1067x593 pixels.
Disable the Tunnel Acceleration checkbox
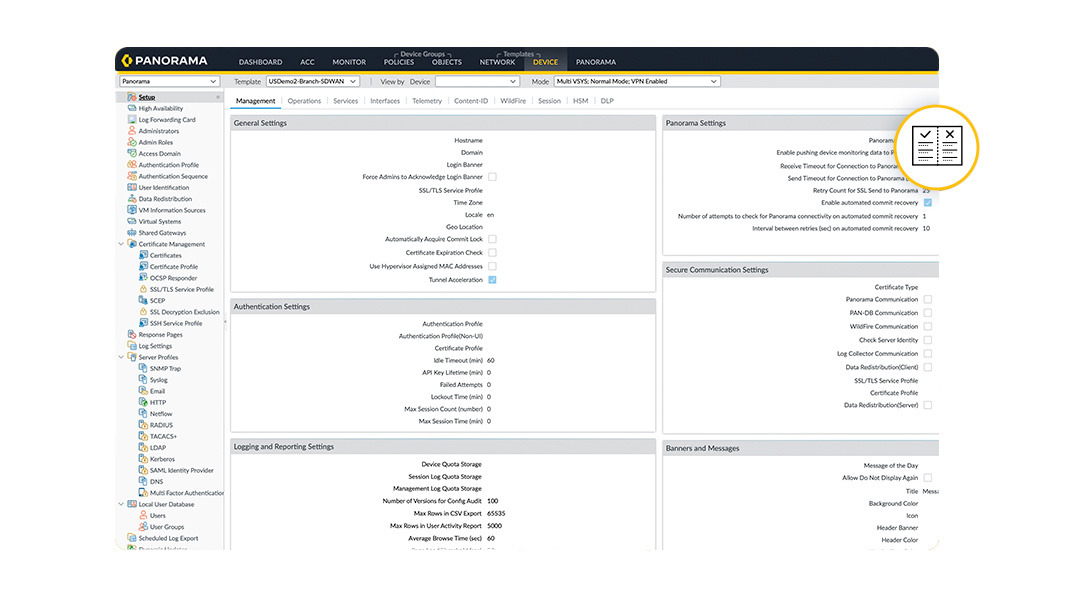(x=492, y=280)
